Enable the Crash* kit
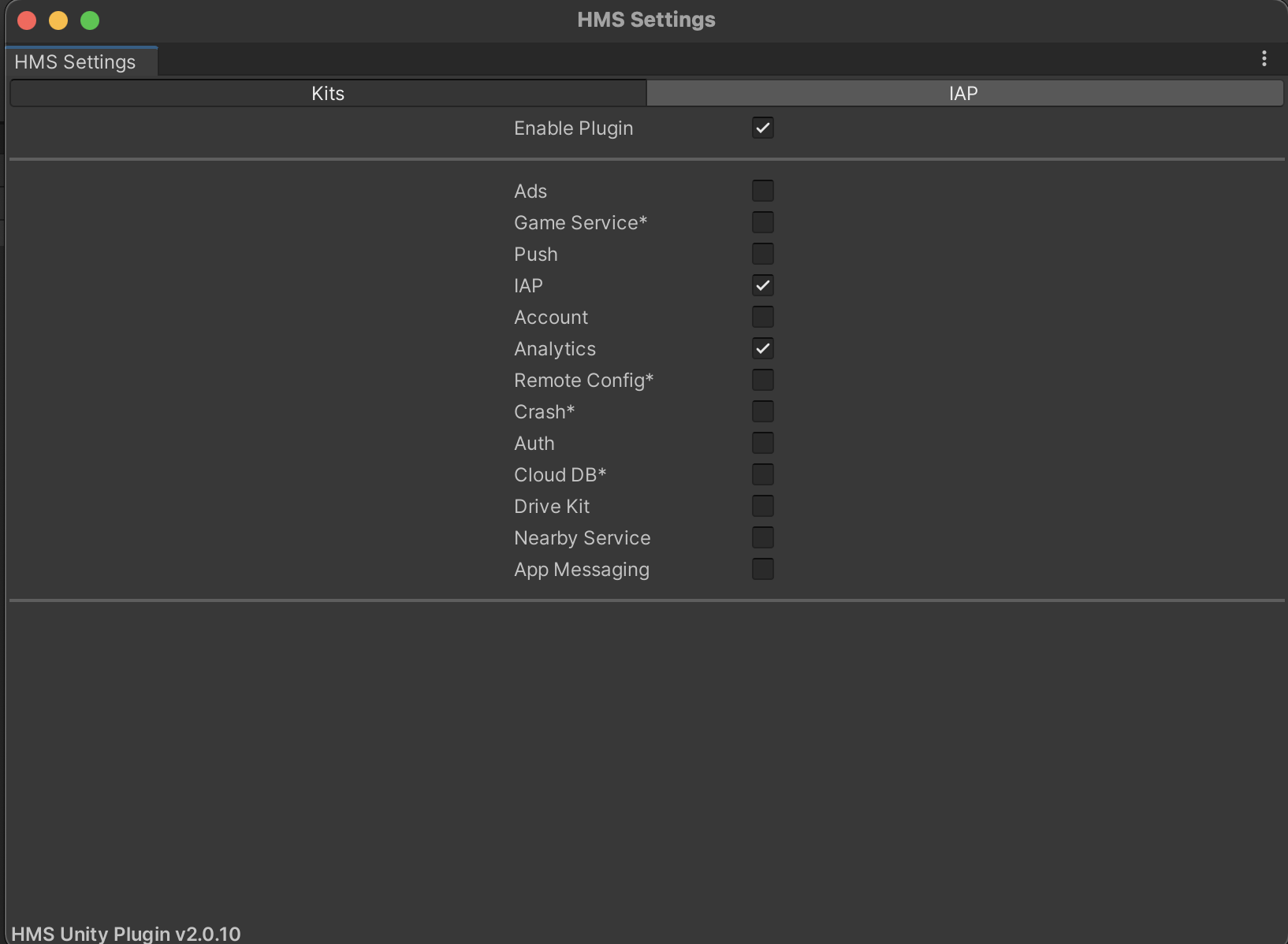The width and height of the screenshot is (1288, 944). pyautogui.click(x=762, y=411)
